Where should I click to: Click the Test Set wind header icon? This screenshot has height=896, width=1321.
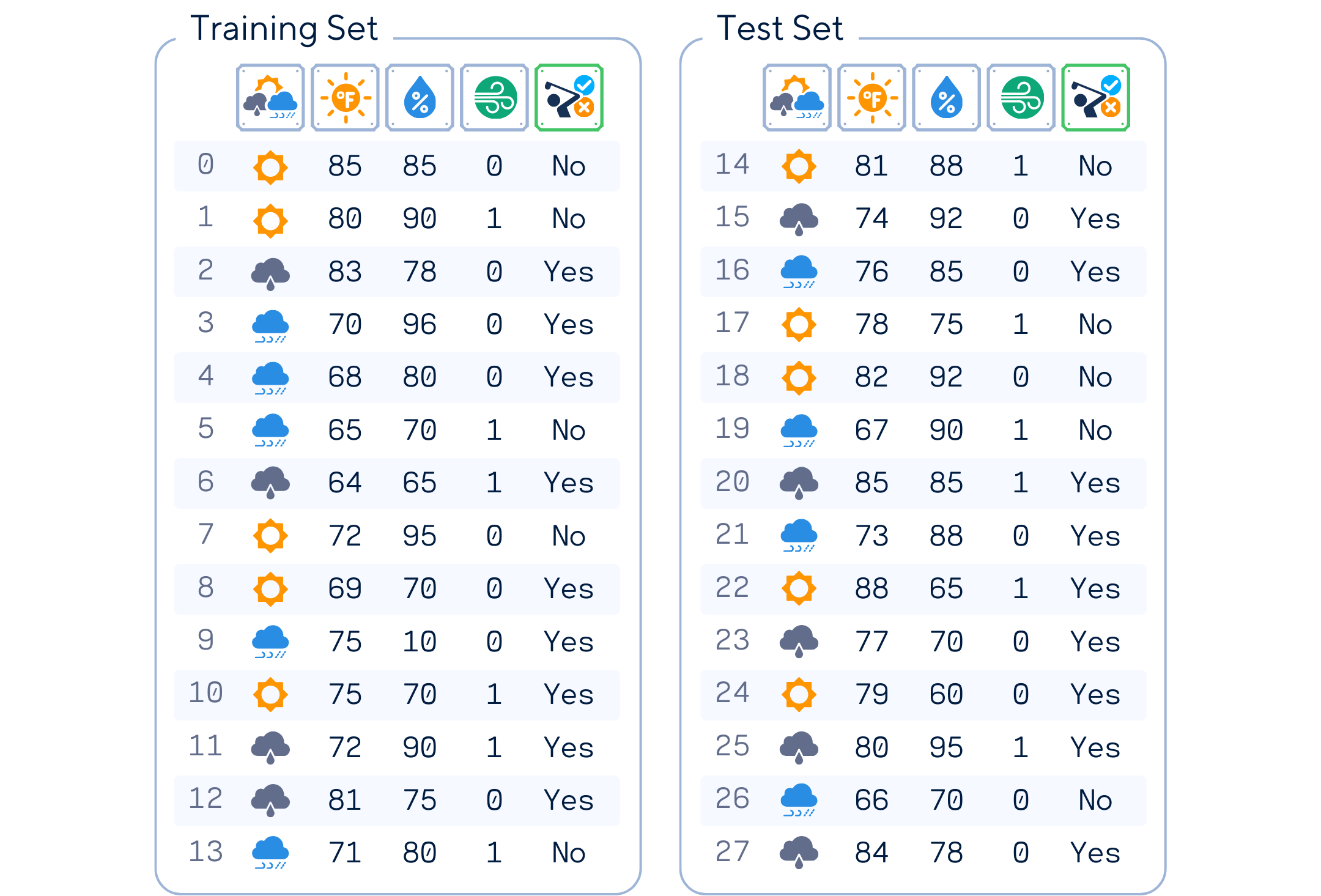point(1021,98)
